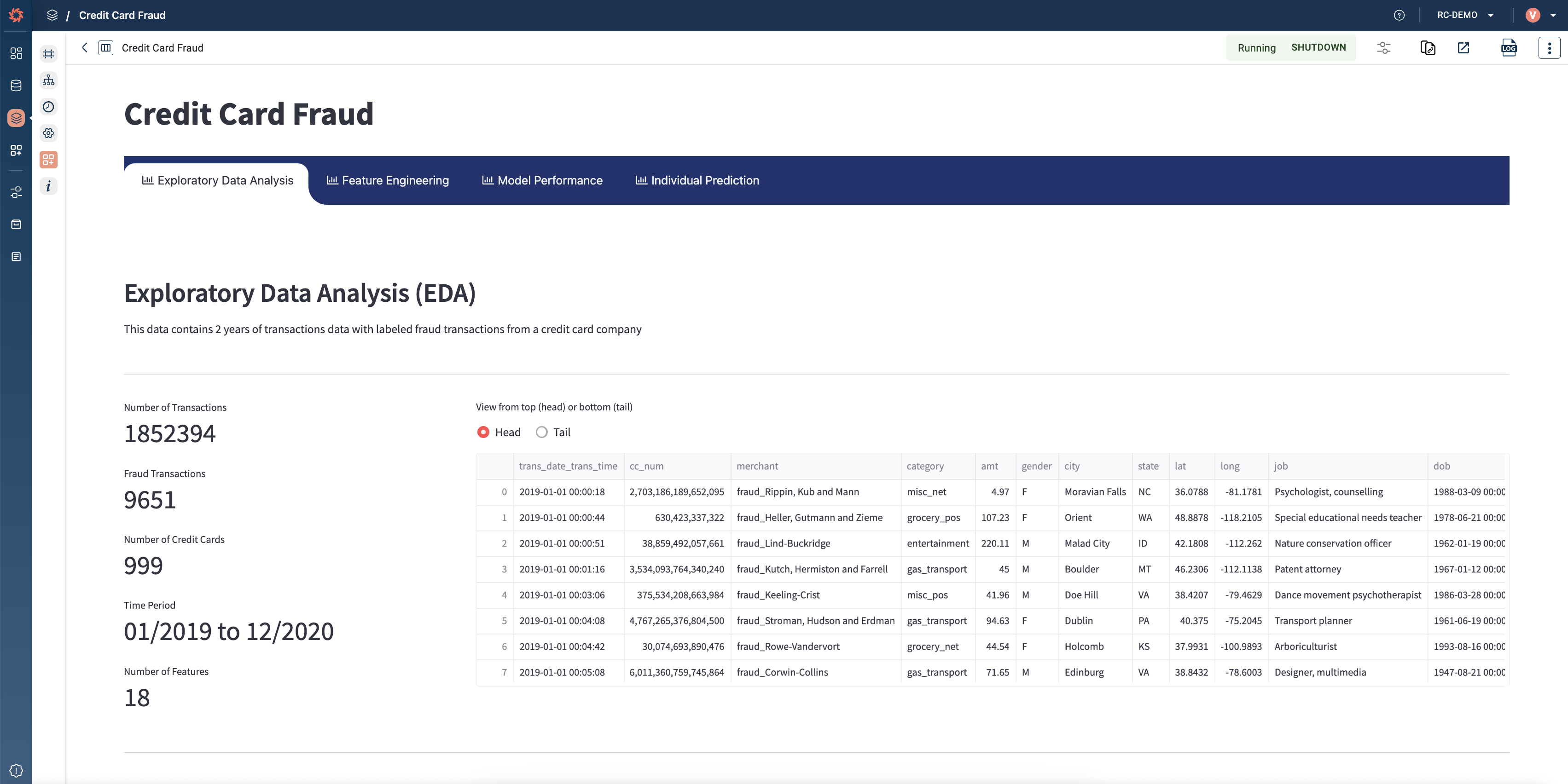Expand the RC-DEMO workspace dropdown
The image size is (1568, 784).
(x=1464, y=15)
